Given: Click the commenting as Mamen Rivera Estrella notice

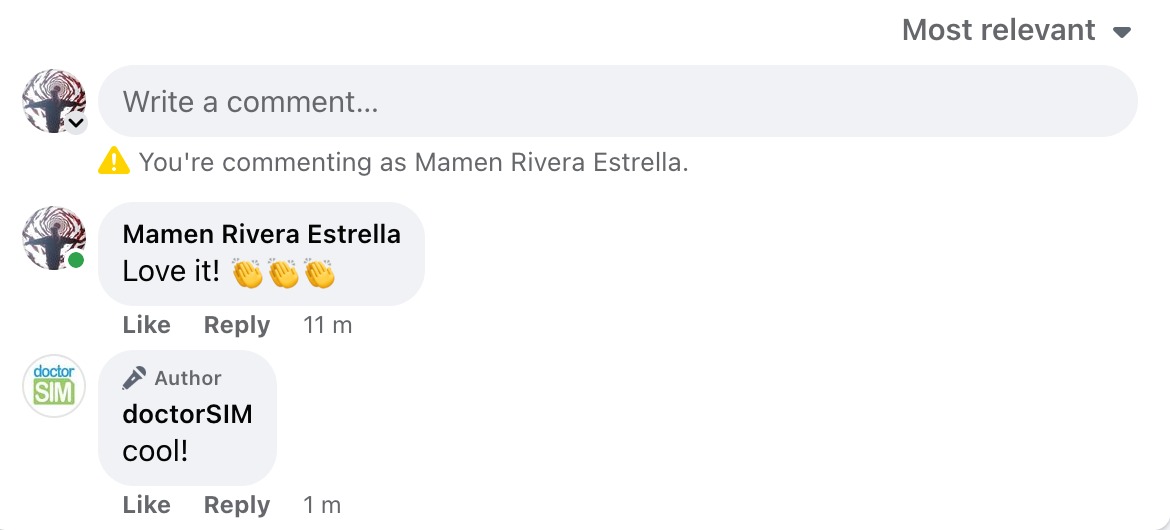Looking at the screenshot, I should coord(413,162).
